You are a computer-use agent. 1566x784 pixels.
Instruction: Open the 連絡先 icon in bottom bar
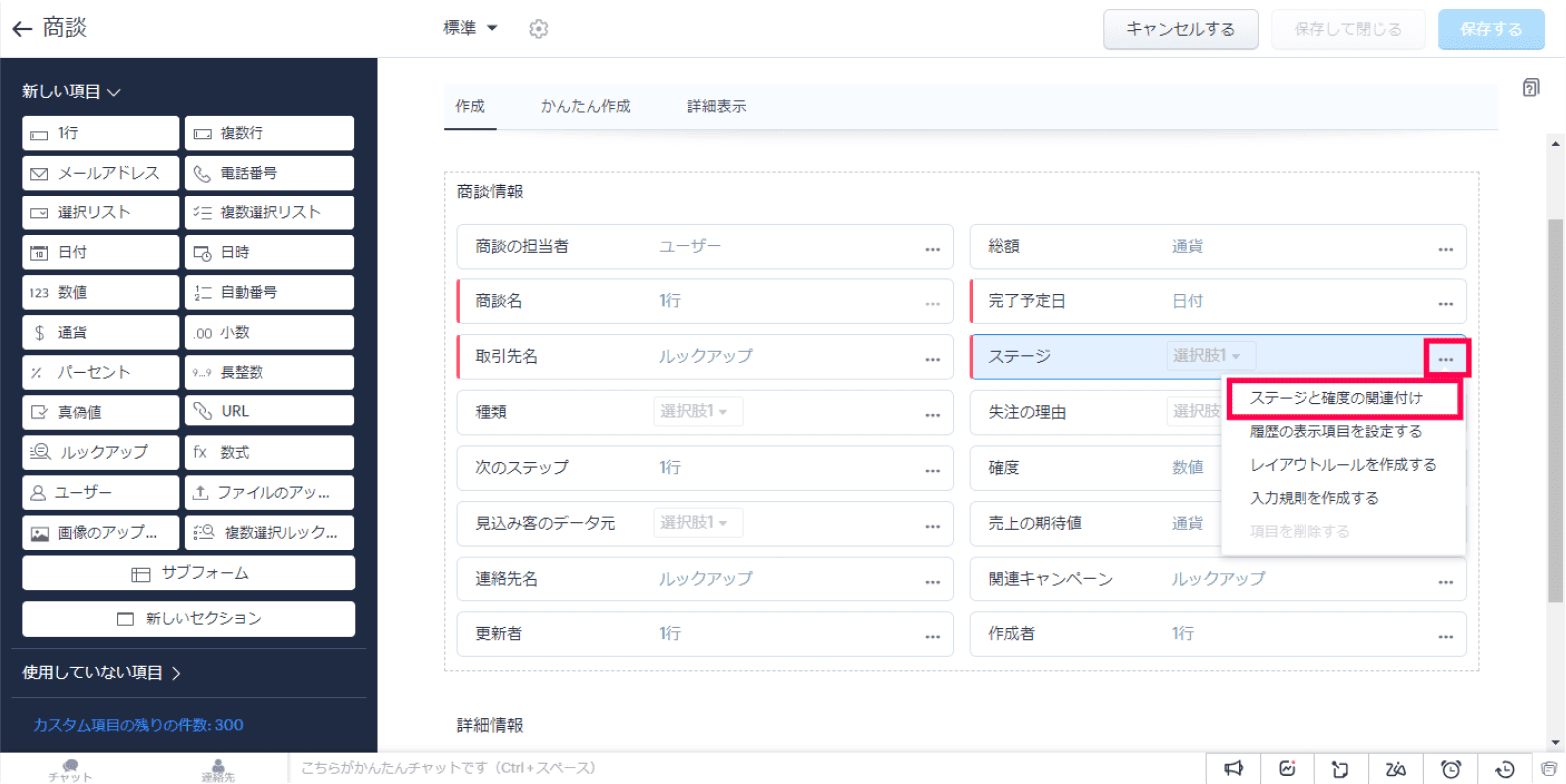[218, 769]
